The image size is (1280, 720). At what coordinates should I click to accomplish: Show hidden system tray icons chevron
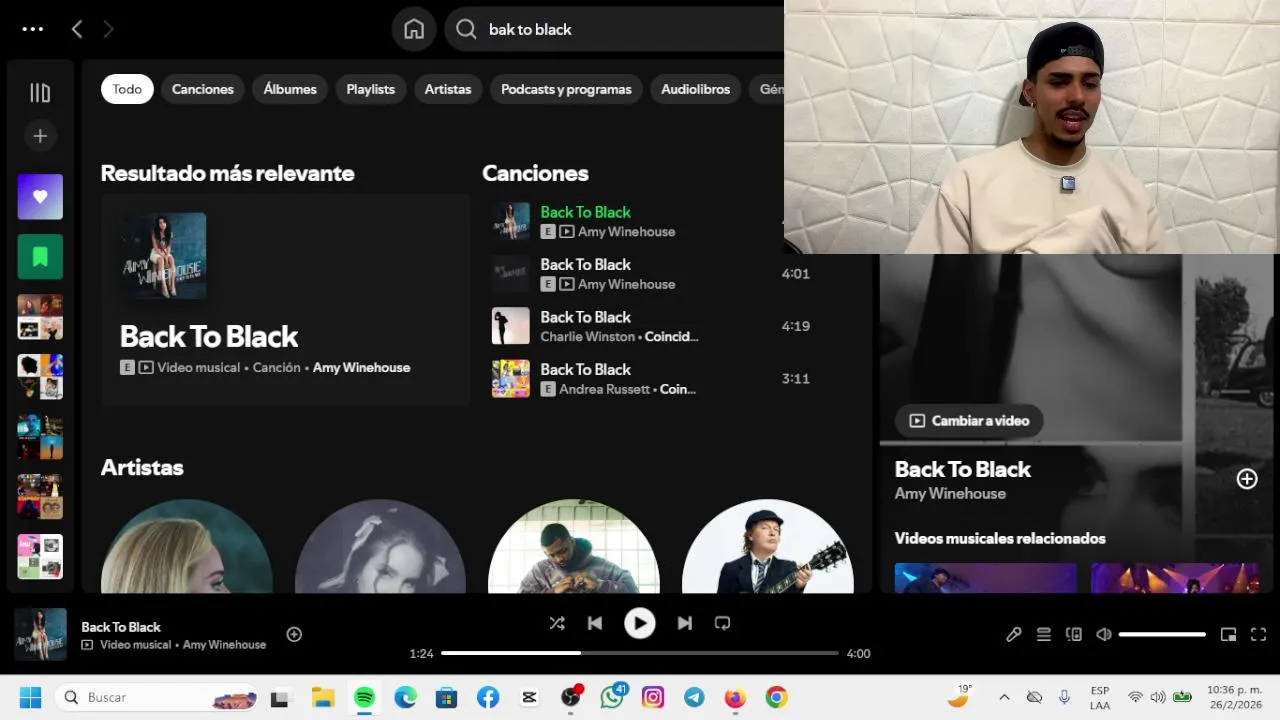point(1004,697)
